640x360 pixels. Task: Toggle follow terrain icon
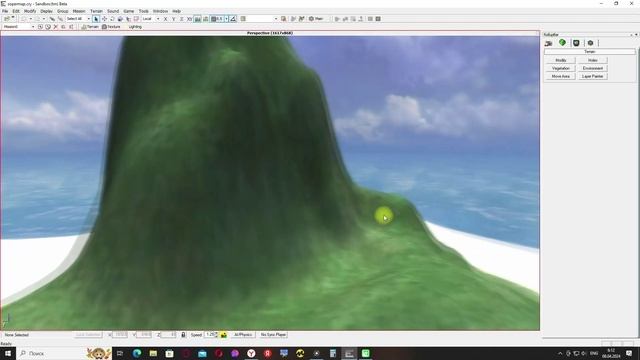198,19
